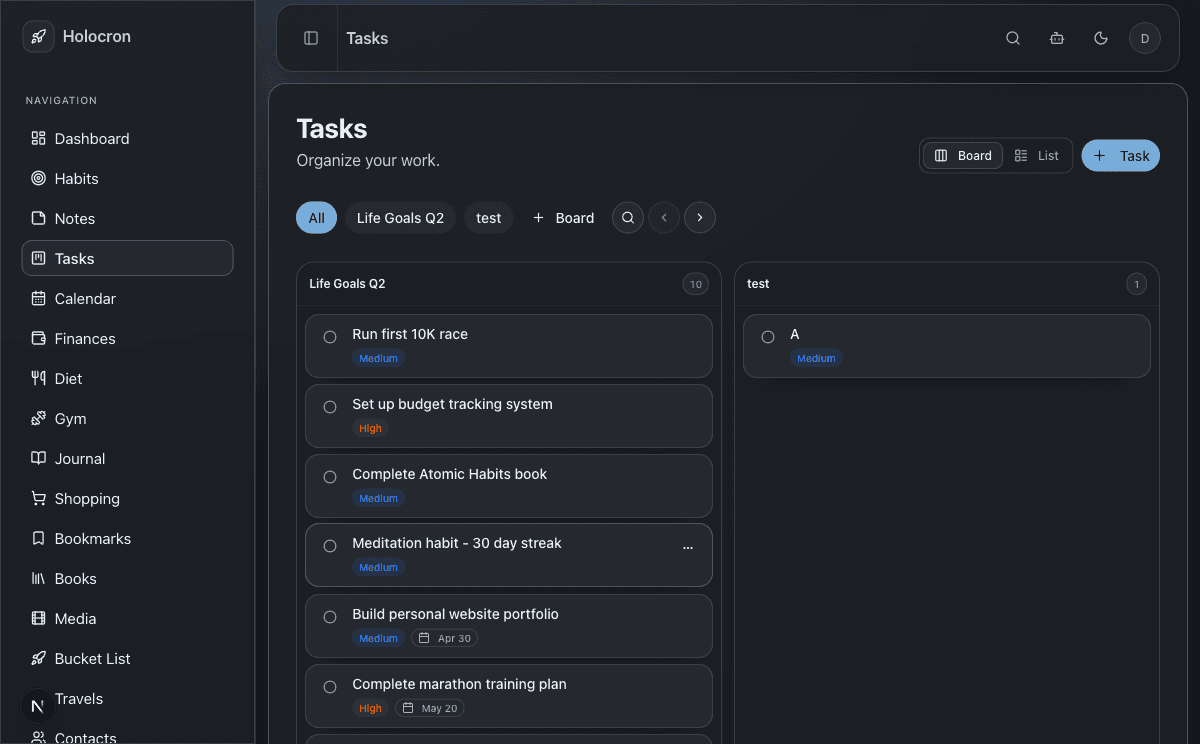Click the Finances wallet icon
The height and width of the screenshot is (744, 1200).
[x=38, y=338]
